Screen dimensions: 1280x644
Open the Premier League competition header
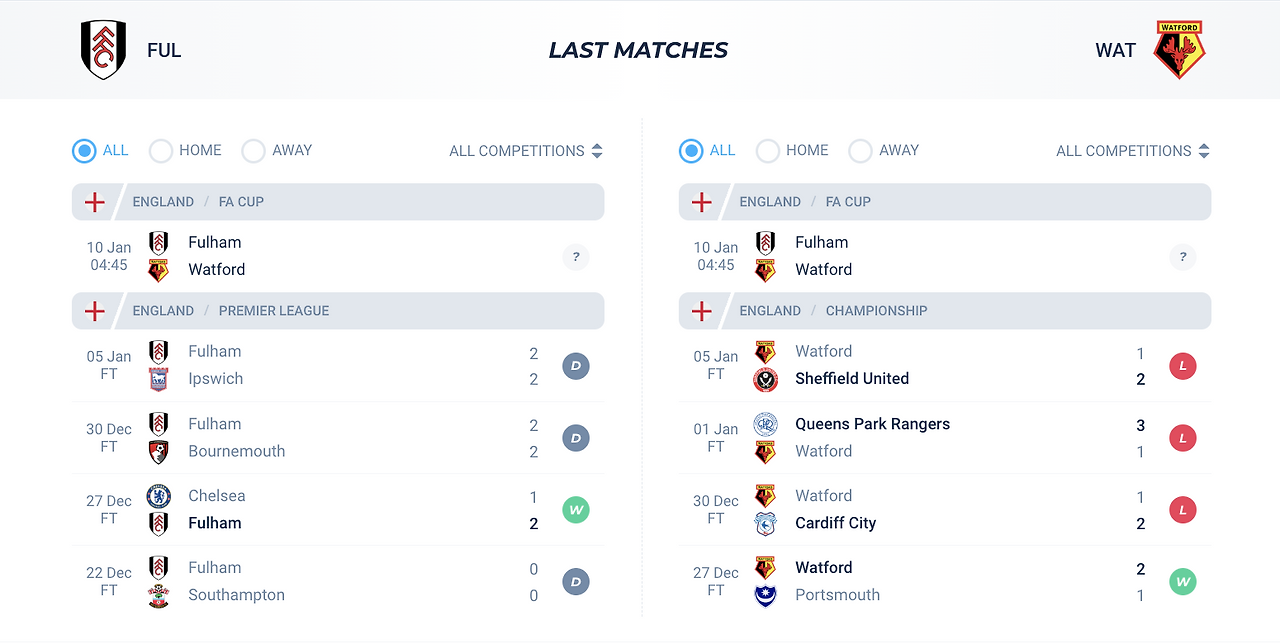coord(338,311)
